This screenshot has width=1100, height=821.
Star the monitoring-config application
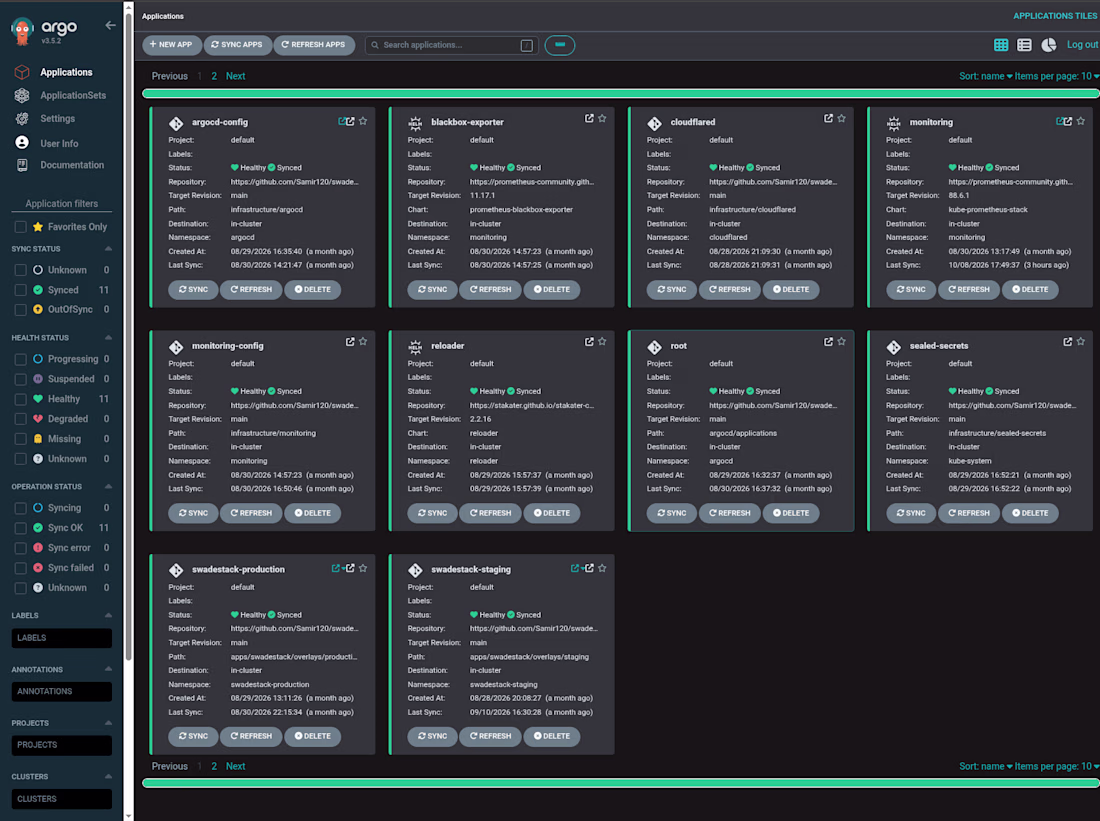click(363, 342)
